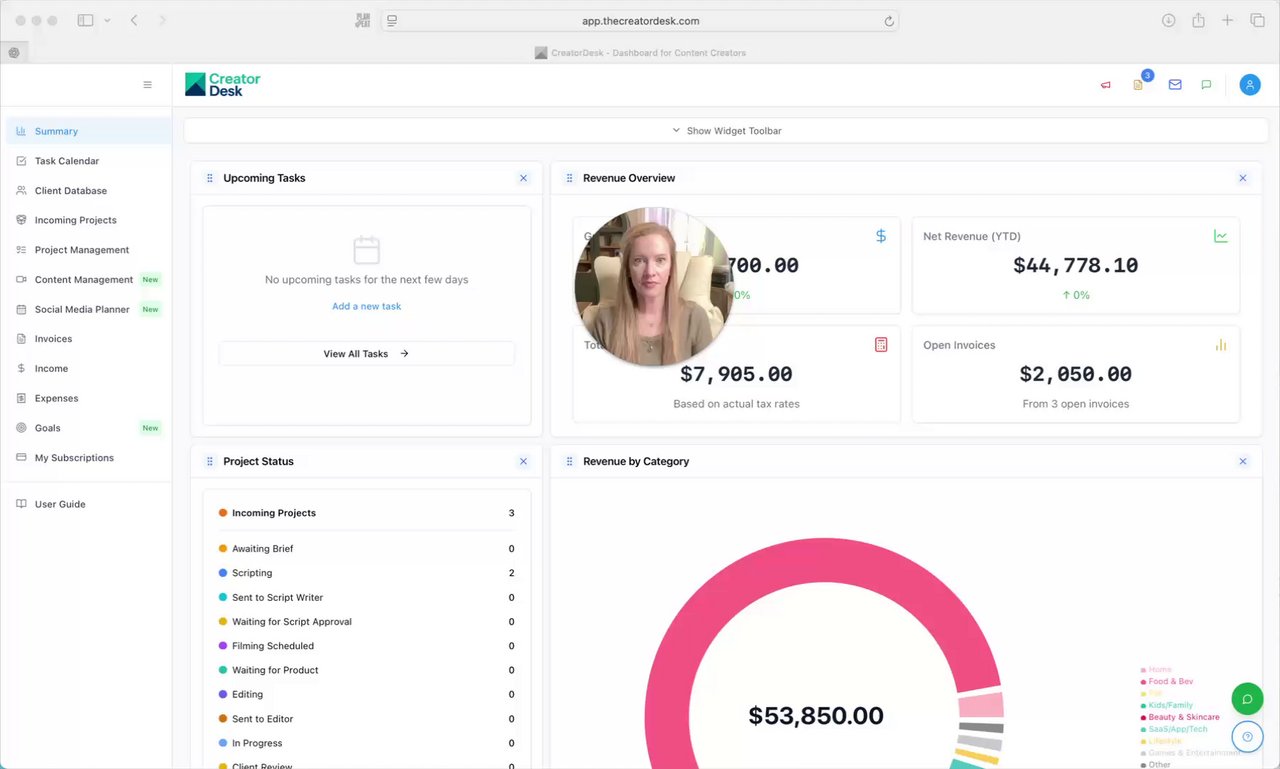Open Income page from sidebar
The image size is (1280, 769).
click(88, 369)
